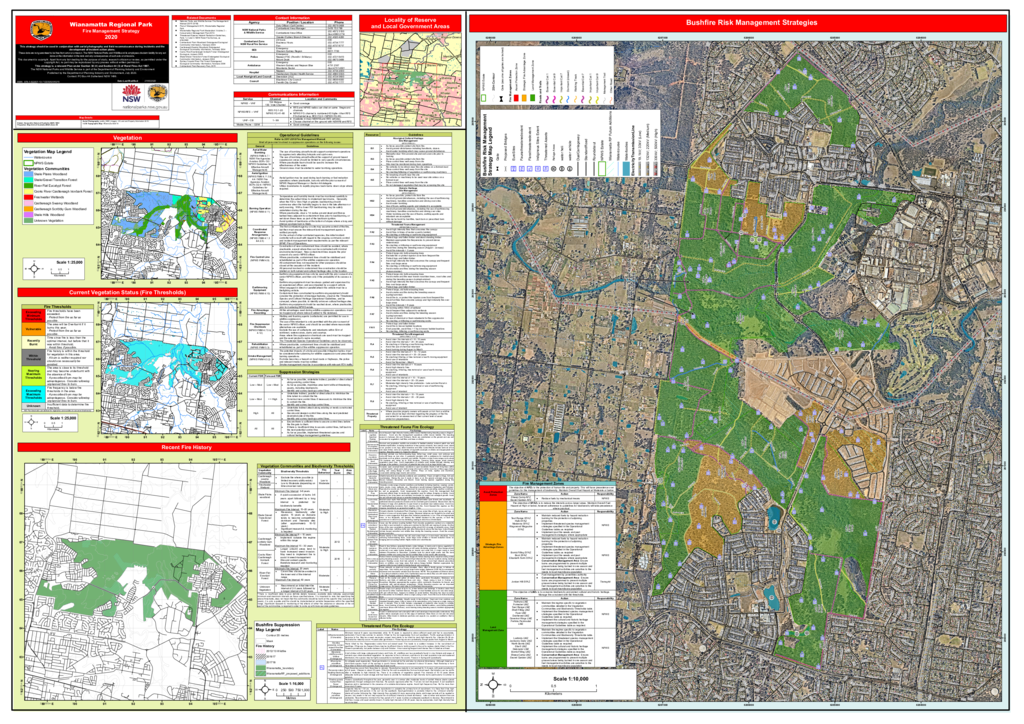1024x724 pixels.
Task: Select the Castlereagh Swamp Woodland pink swatch
Action: tap(29, 203)
